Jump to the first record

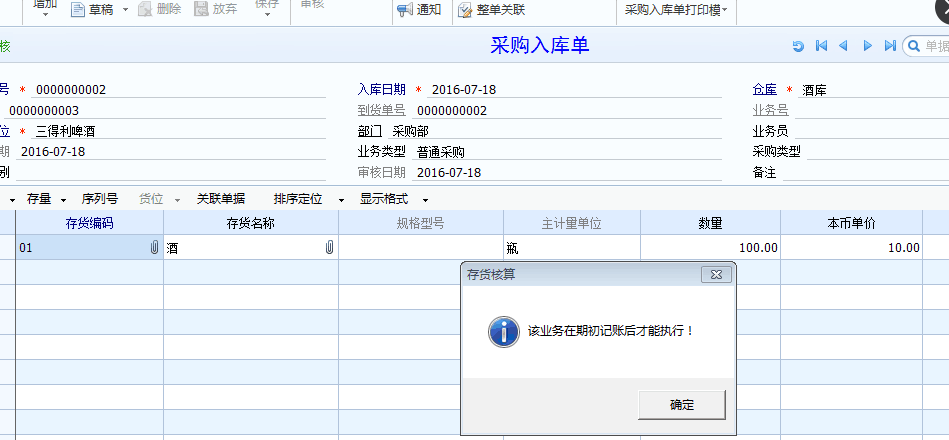coord(821,46)
